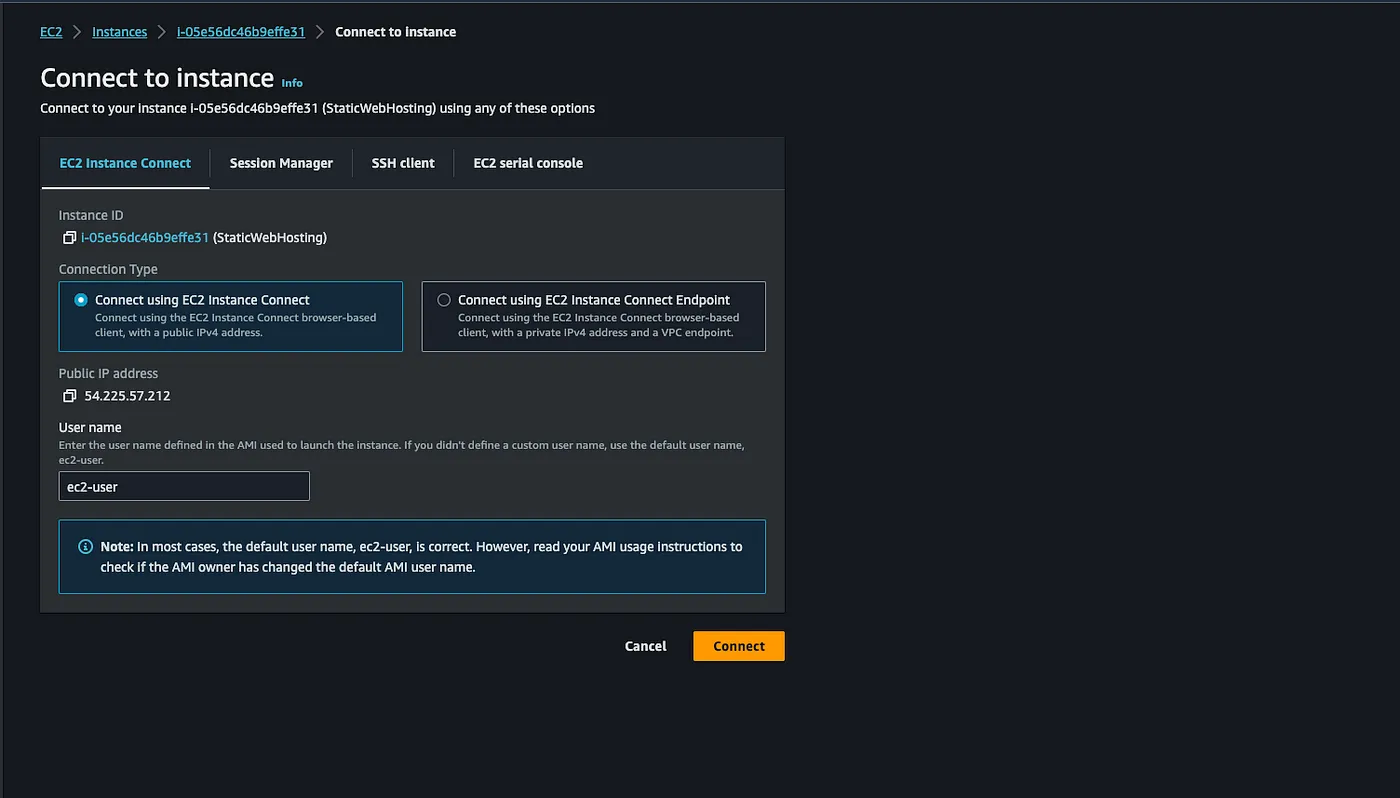1400x798 pixels.
Task: Open instance i-05e56dc46b9effe31 breadcrumb link
Action: click(241, 32)
